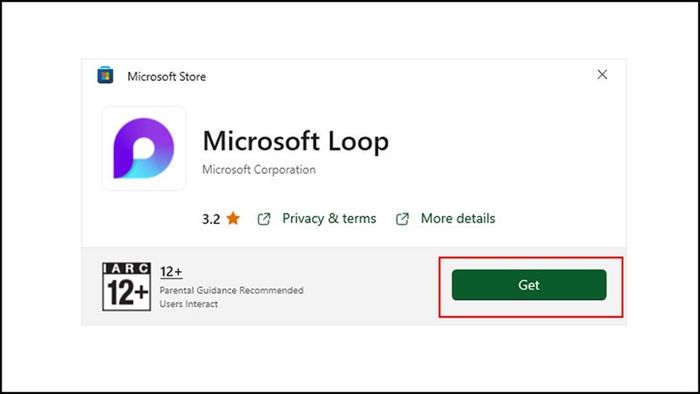The image size is (700, 394).
Task: Click the 3.2 rating number
Action: (211, 219)
